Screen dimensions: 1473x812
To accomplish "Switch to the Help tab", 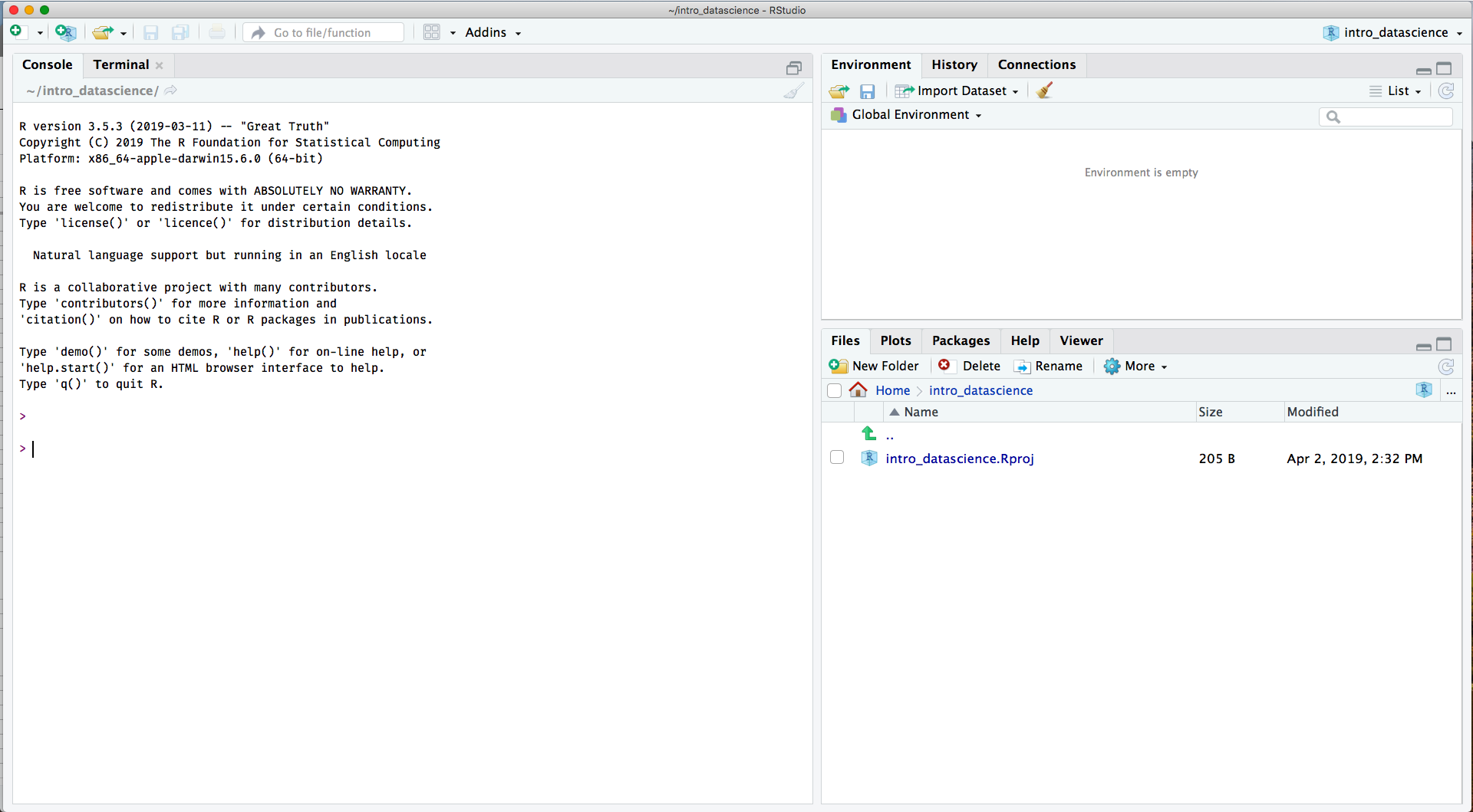I will (1025, 340).
